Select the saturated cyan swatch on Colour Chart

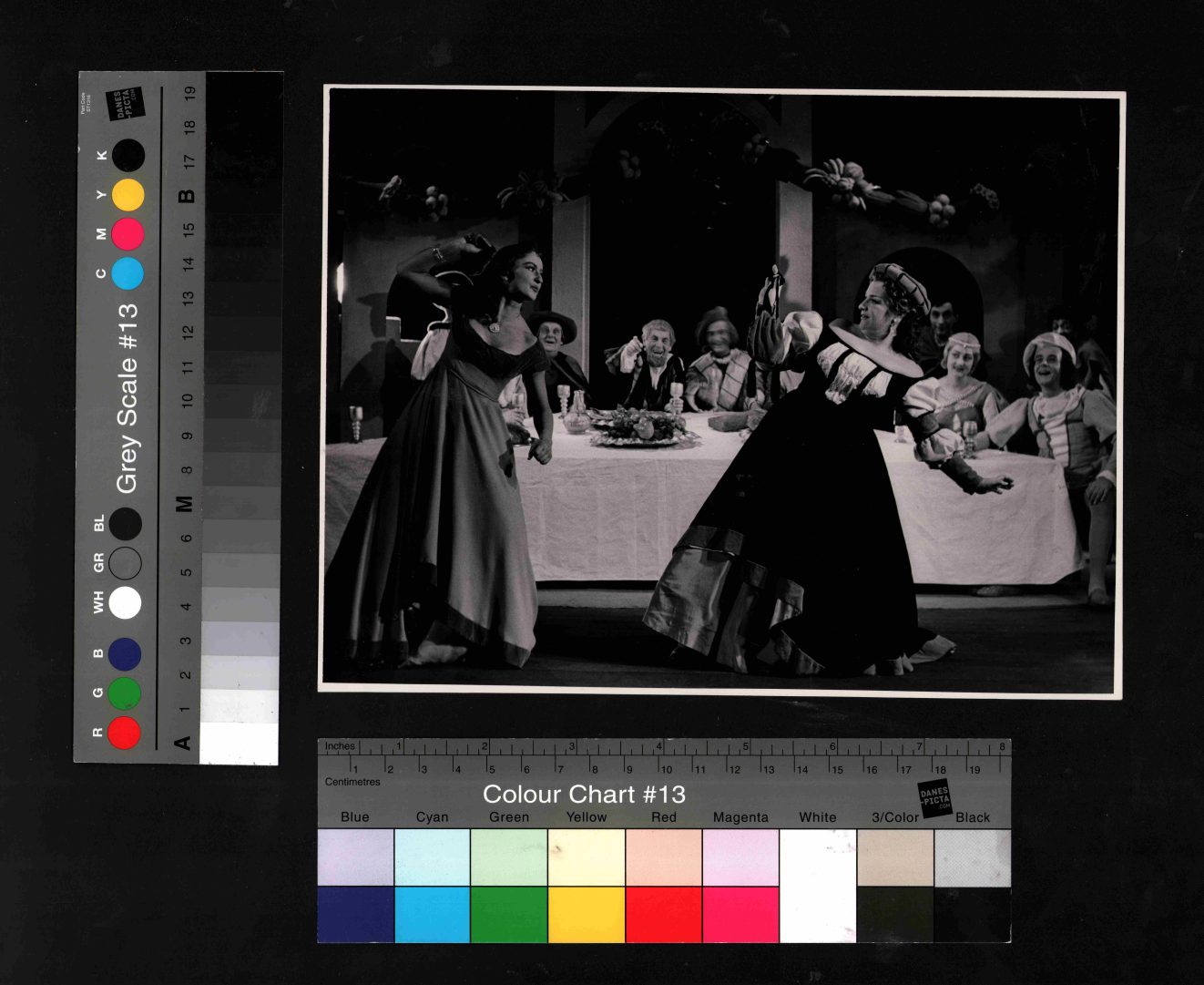click(x=432, y=914)
